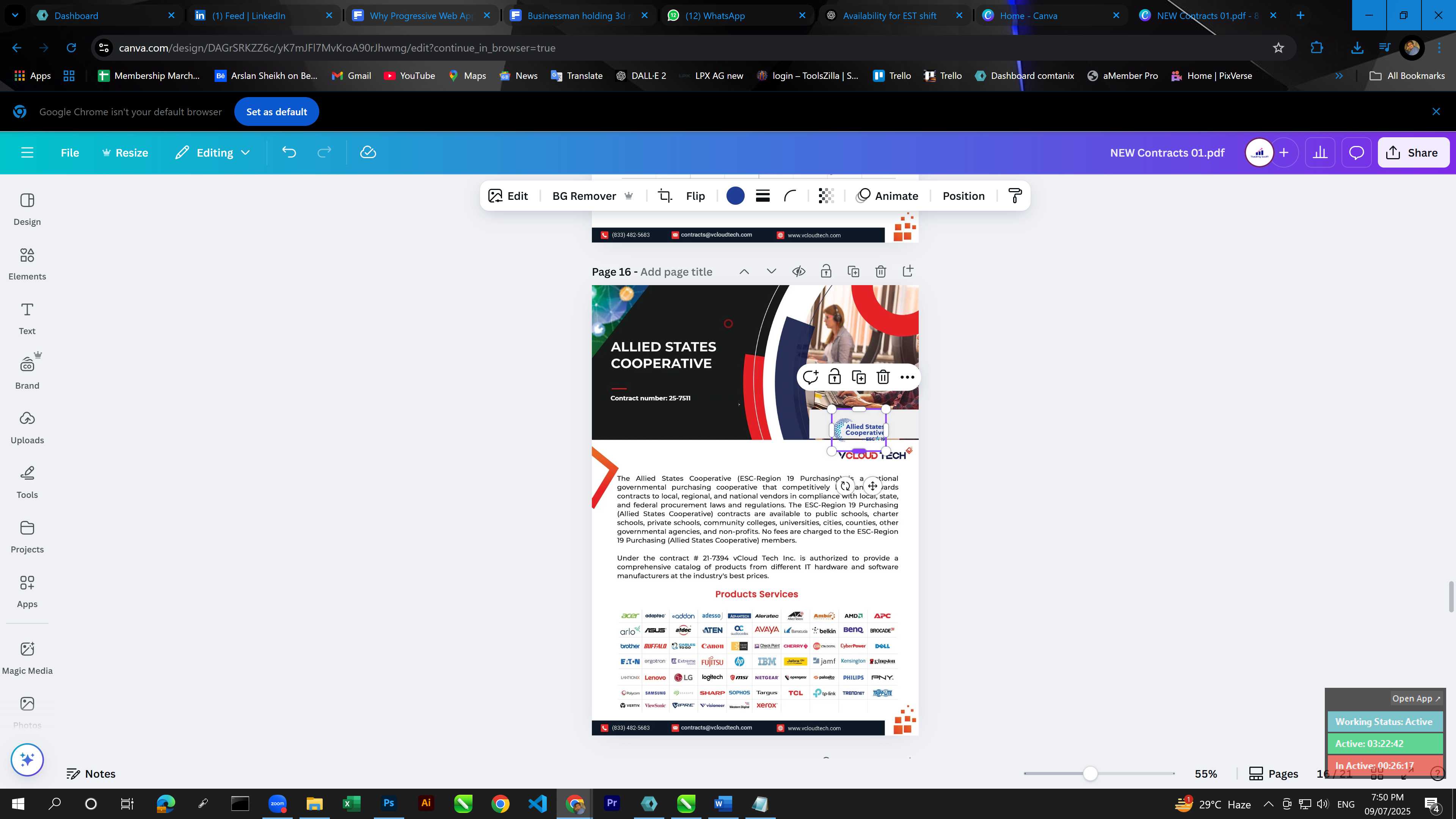Move page 16 down
Screen dimensions: 1456x819
(x=772, y=271)
